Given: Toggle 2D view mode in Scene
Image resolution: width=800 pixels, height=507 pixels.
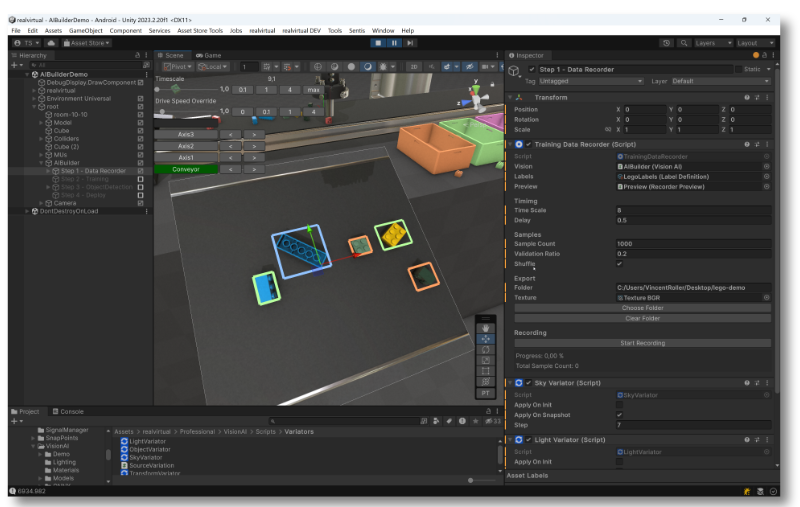Looking at the screenshot, I should click(x=413, y=67).
